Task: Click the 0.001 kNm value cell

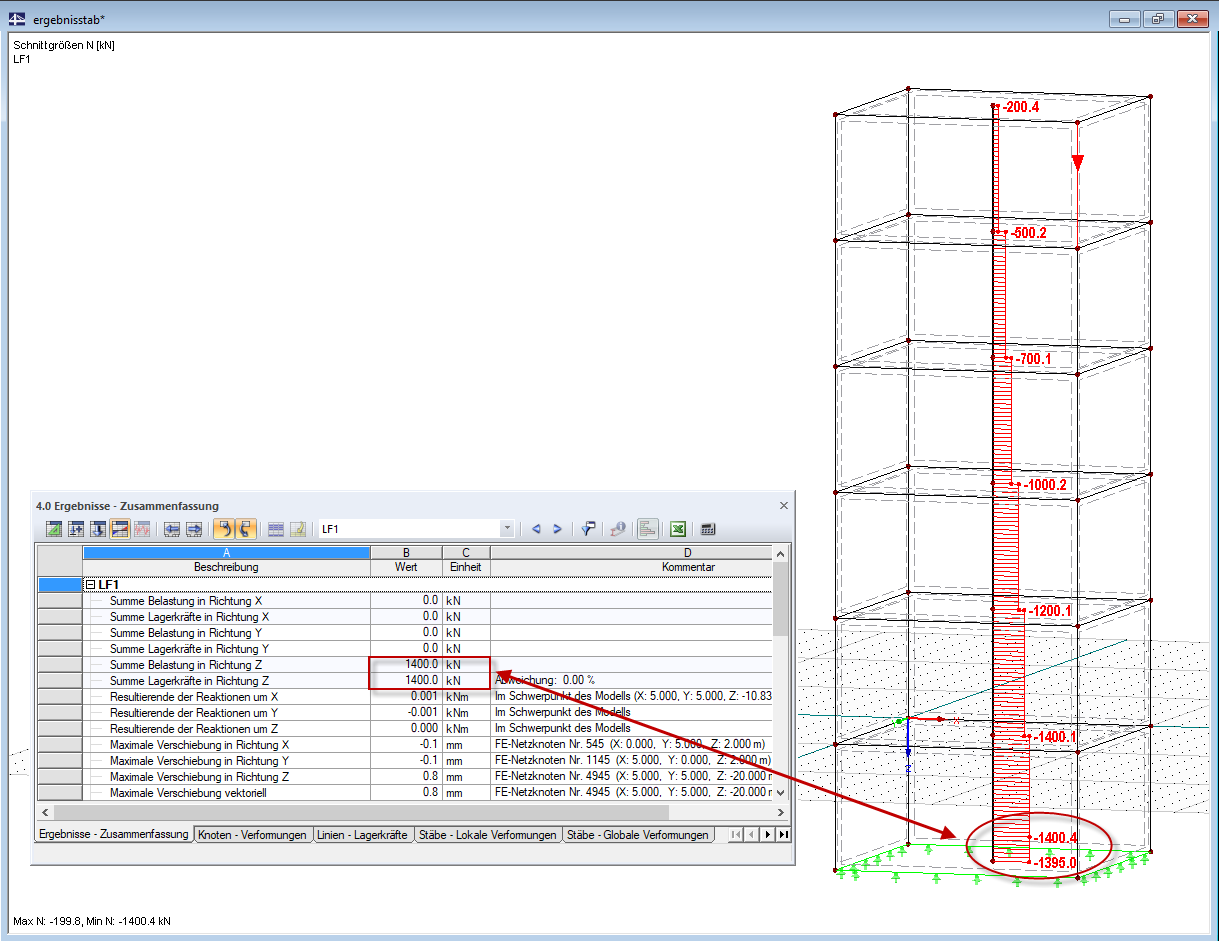Action: click(406, 697)
